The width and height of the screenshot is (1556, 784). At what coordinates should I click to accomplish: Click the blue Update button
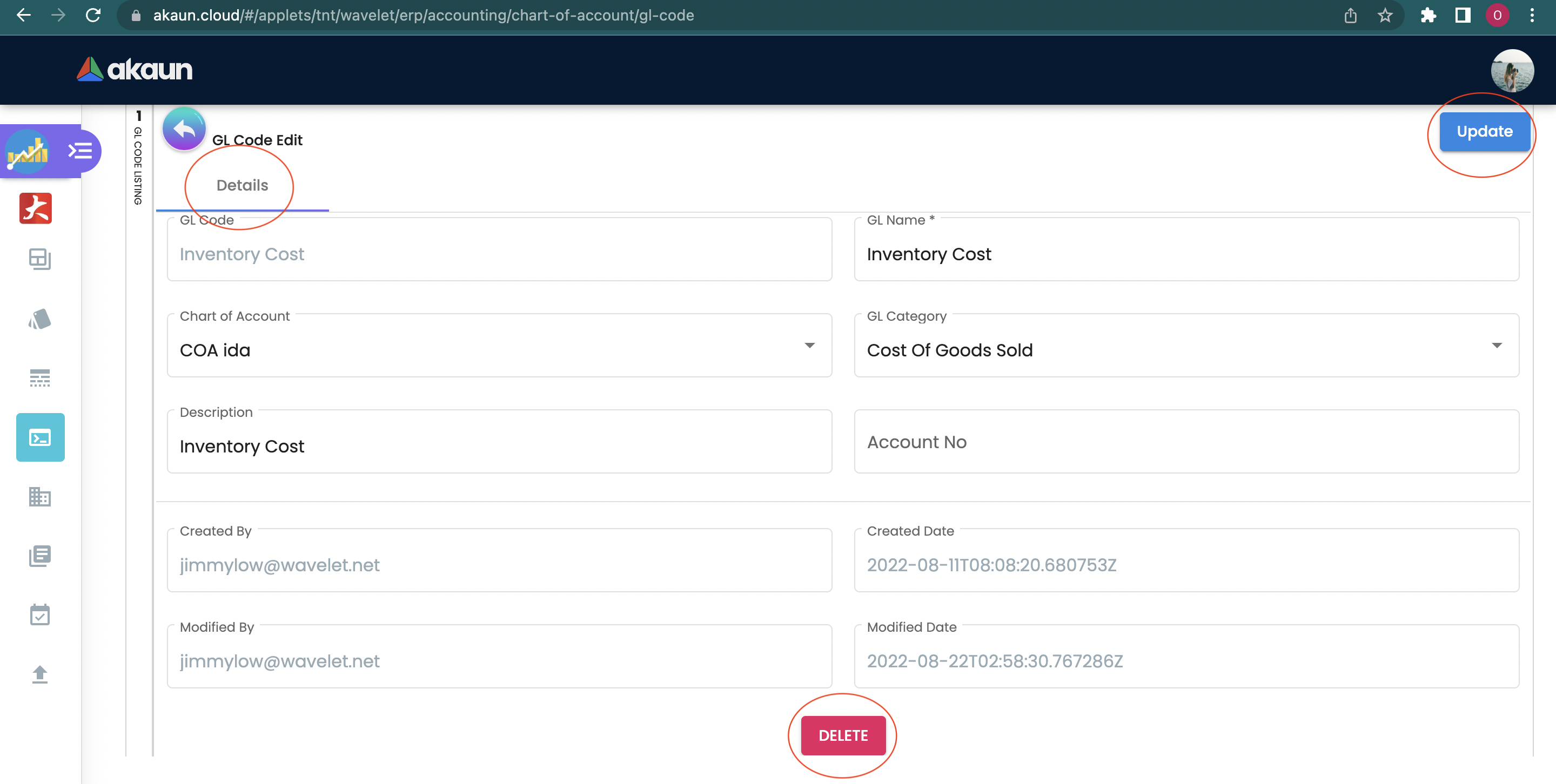1484,132
